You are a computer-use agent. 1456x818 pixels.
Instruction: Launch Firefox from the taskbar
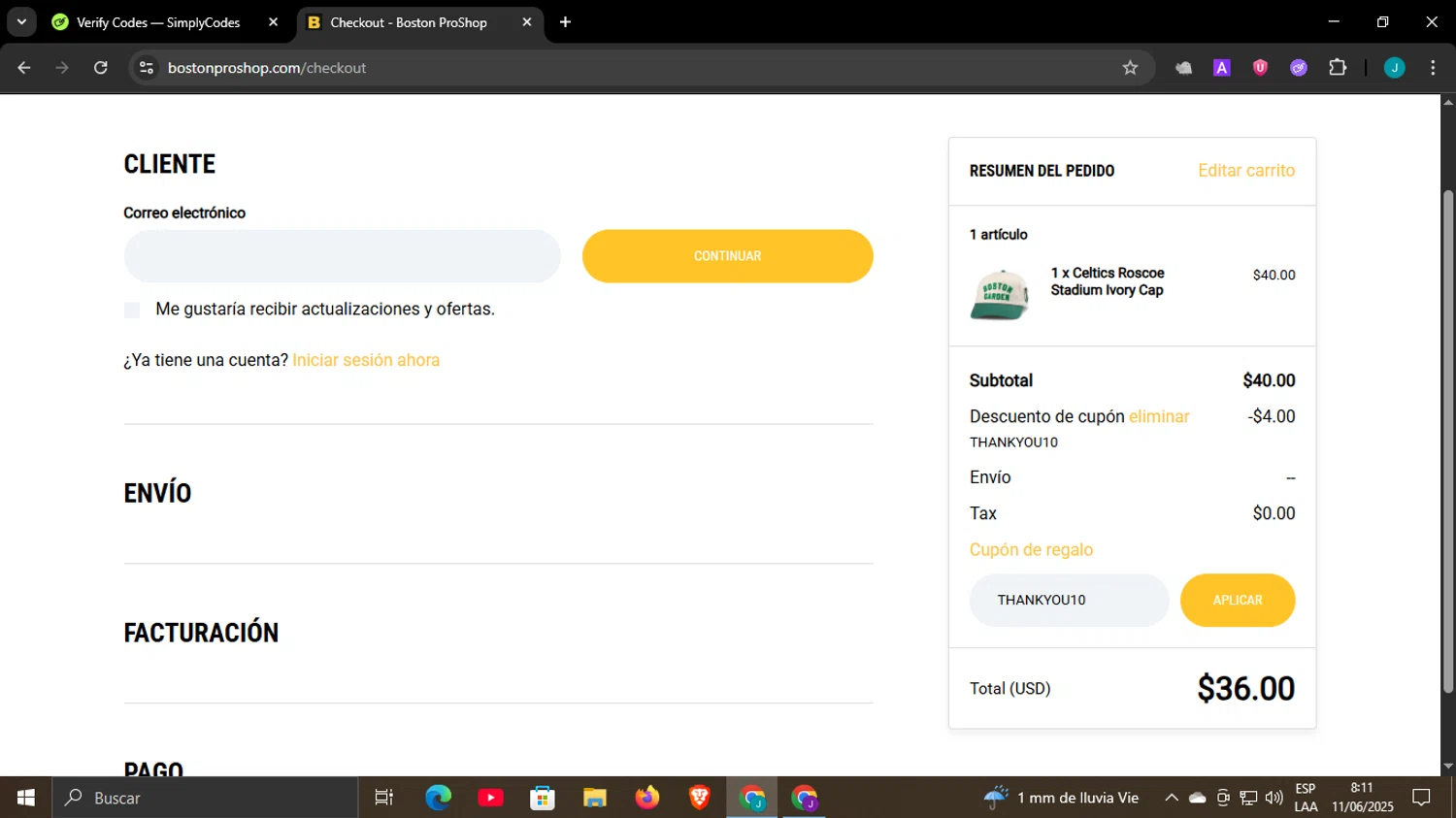tap(647, 798)
